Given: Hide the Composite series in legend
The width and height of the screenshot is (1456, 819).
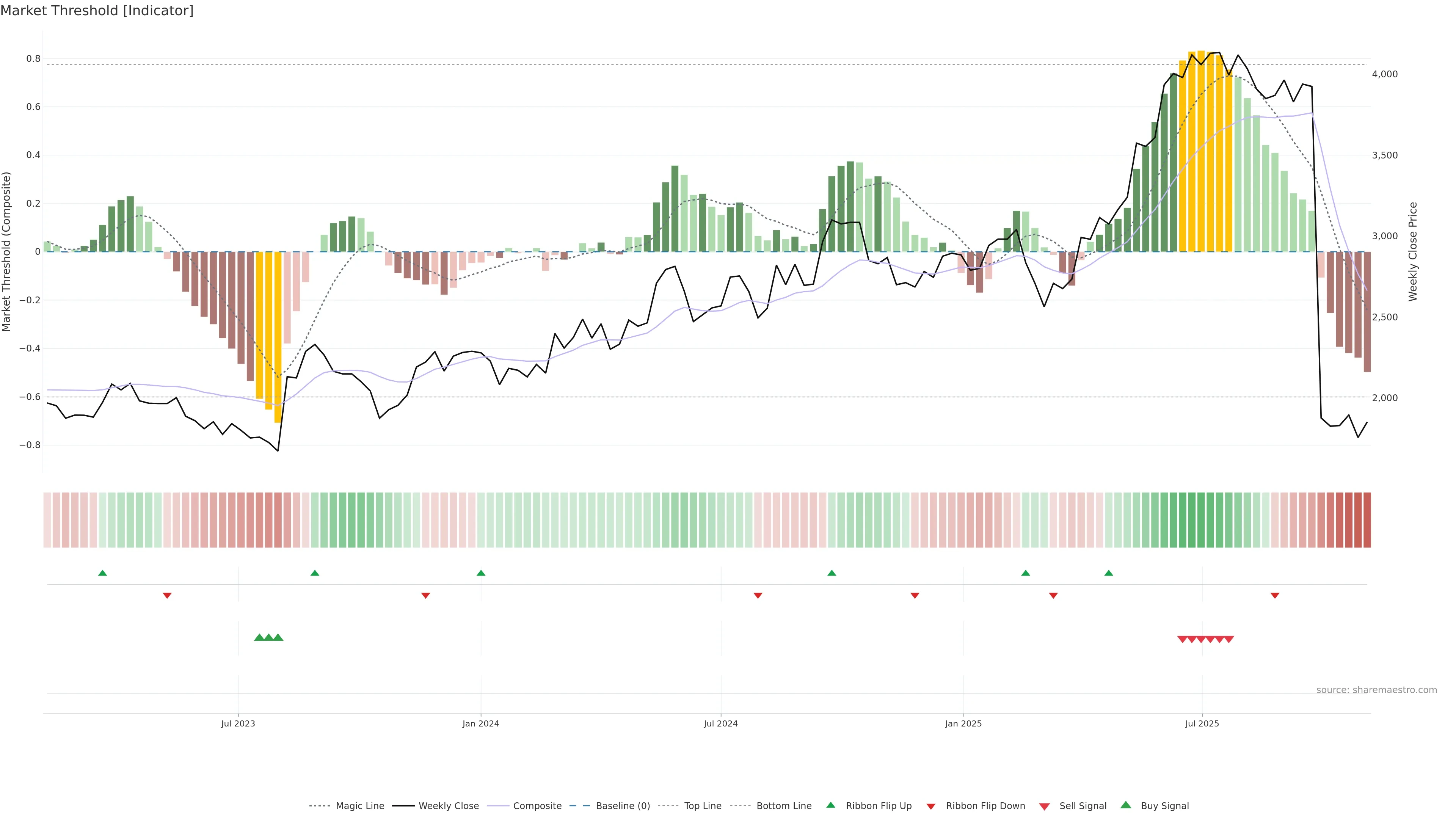Looking at the screenshot, I should click(537, 806).
